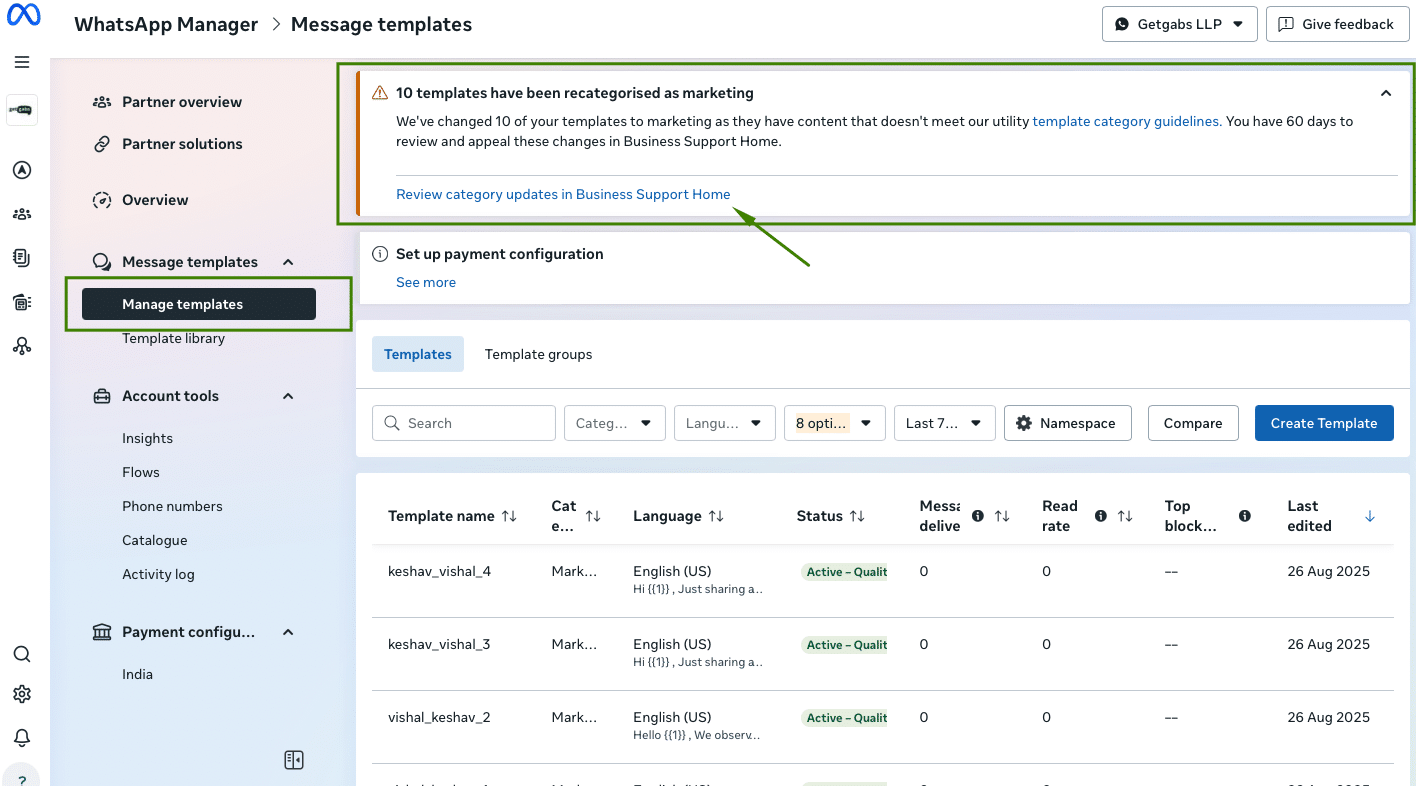Image resolution: width=1416 pixels, height=786 pixels.
Task: Click the info icon beside Read rate
Action: (1101, 516)
